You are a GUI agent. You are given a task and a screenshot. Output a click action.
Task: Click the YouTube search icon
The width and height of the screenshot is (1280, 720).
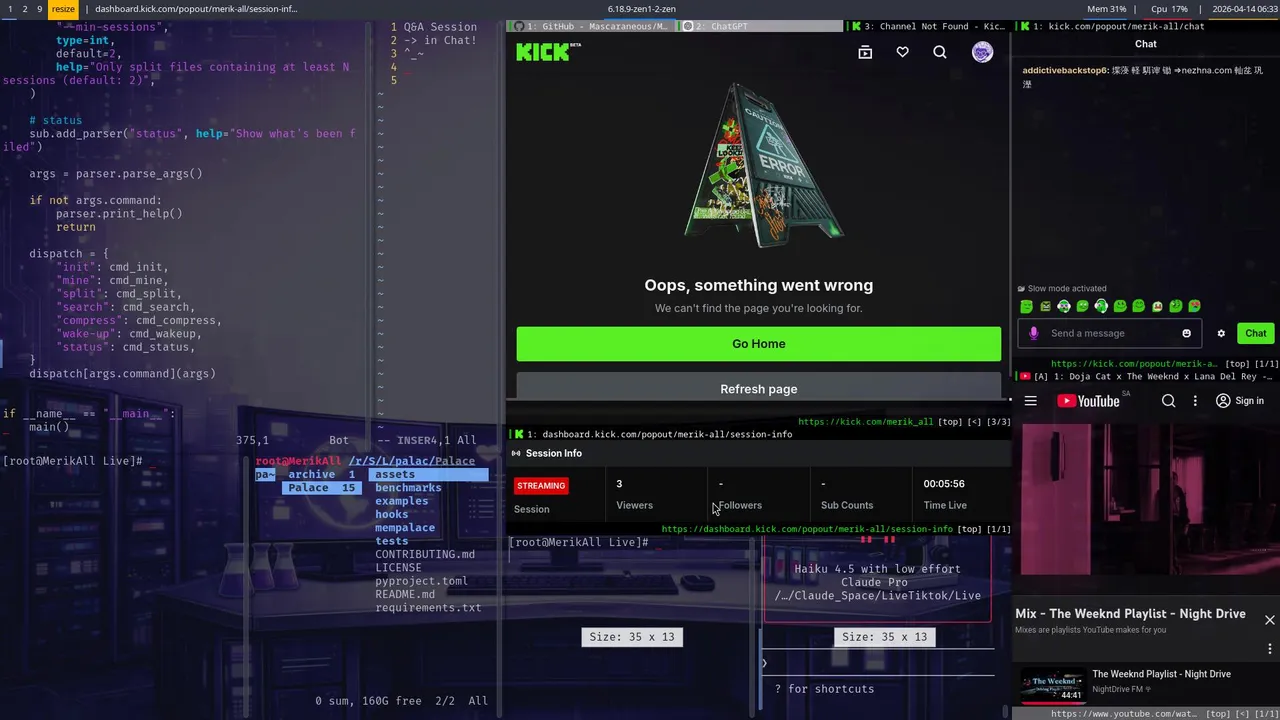(x=1168, y=401)
